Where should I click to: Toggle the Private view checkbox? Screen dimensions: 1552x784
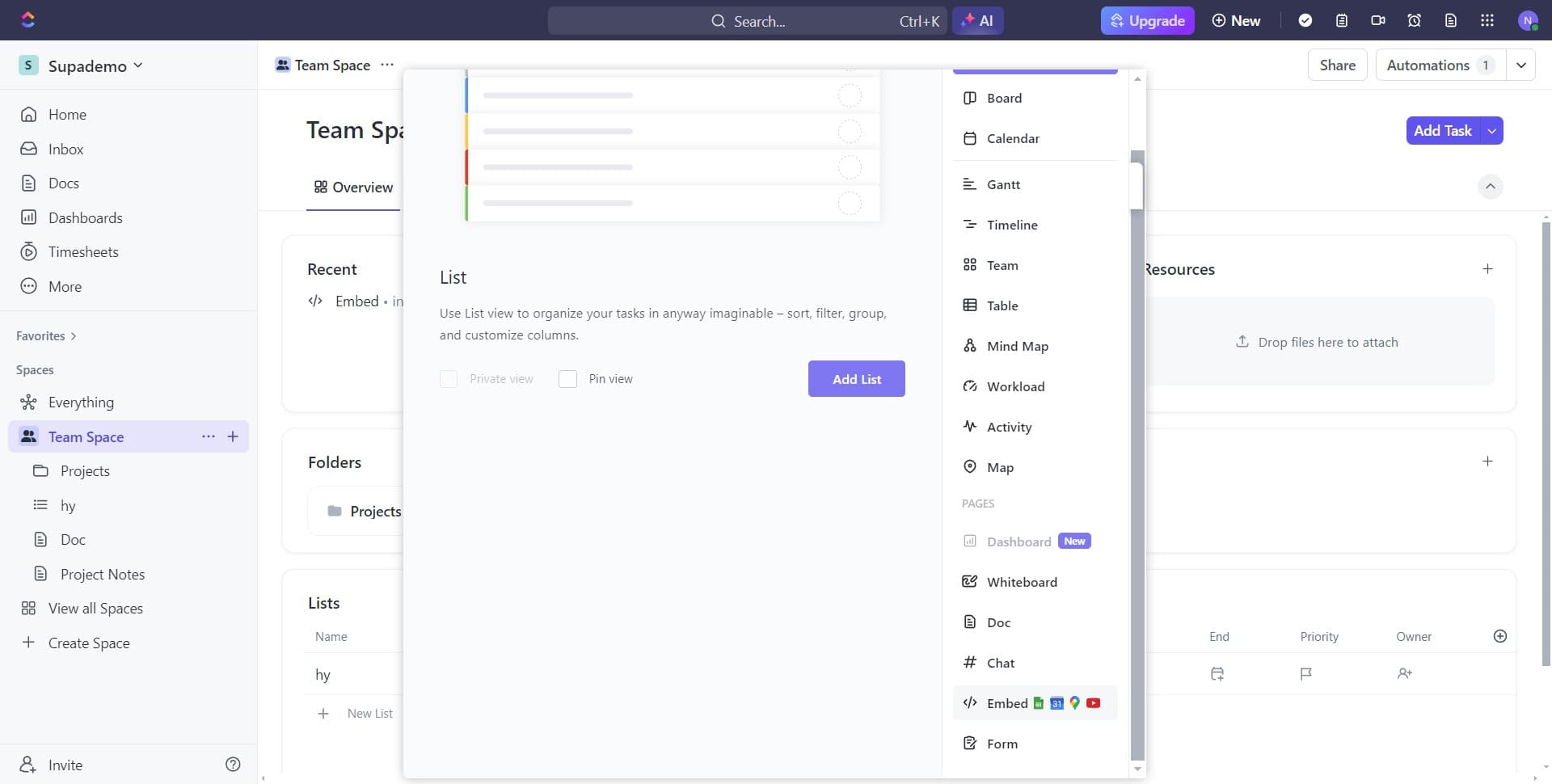[x=449, y=379]
